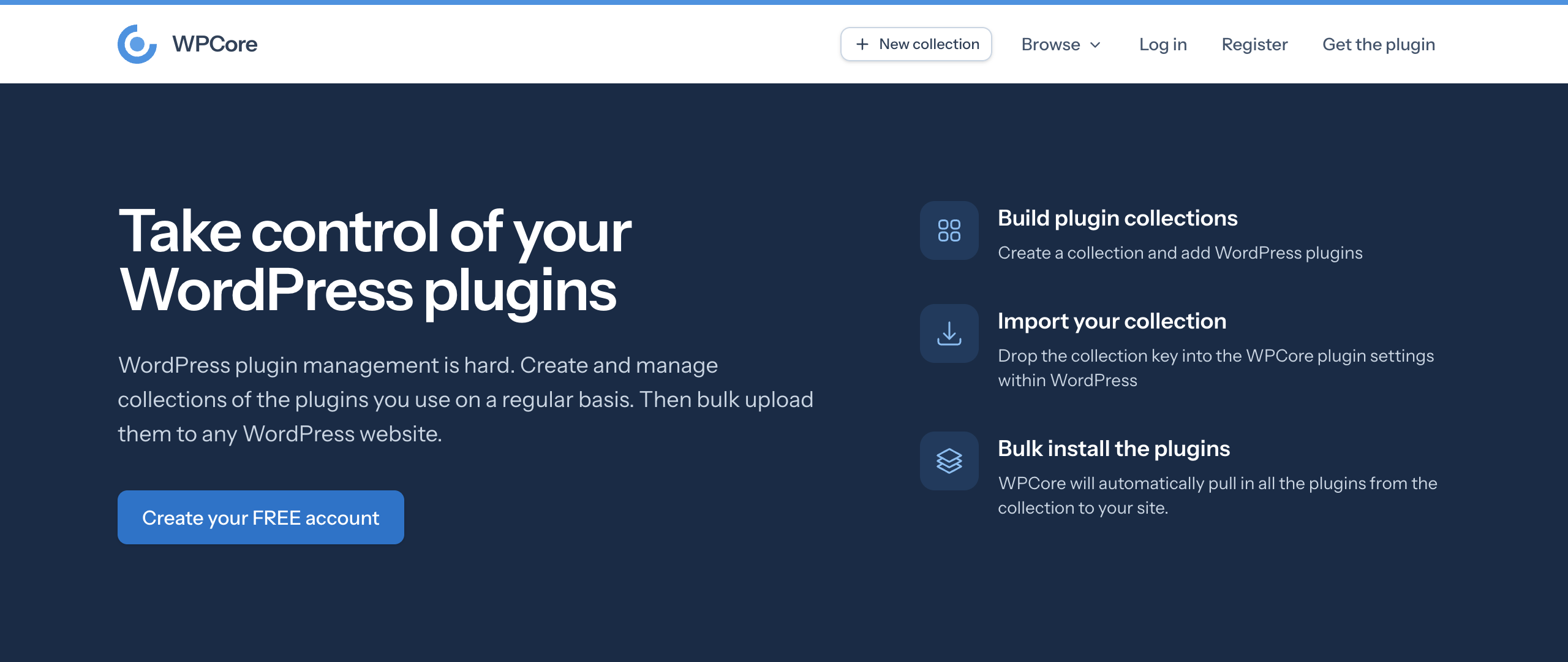Click the stacked layers bulk install icon
The image size is (1568, 662).
pos(949,461)
